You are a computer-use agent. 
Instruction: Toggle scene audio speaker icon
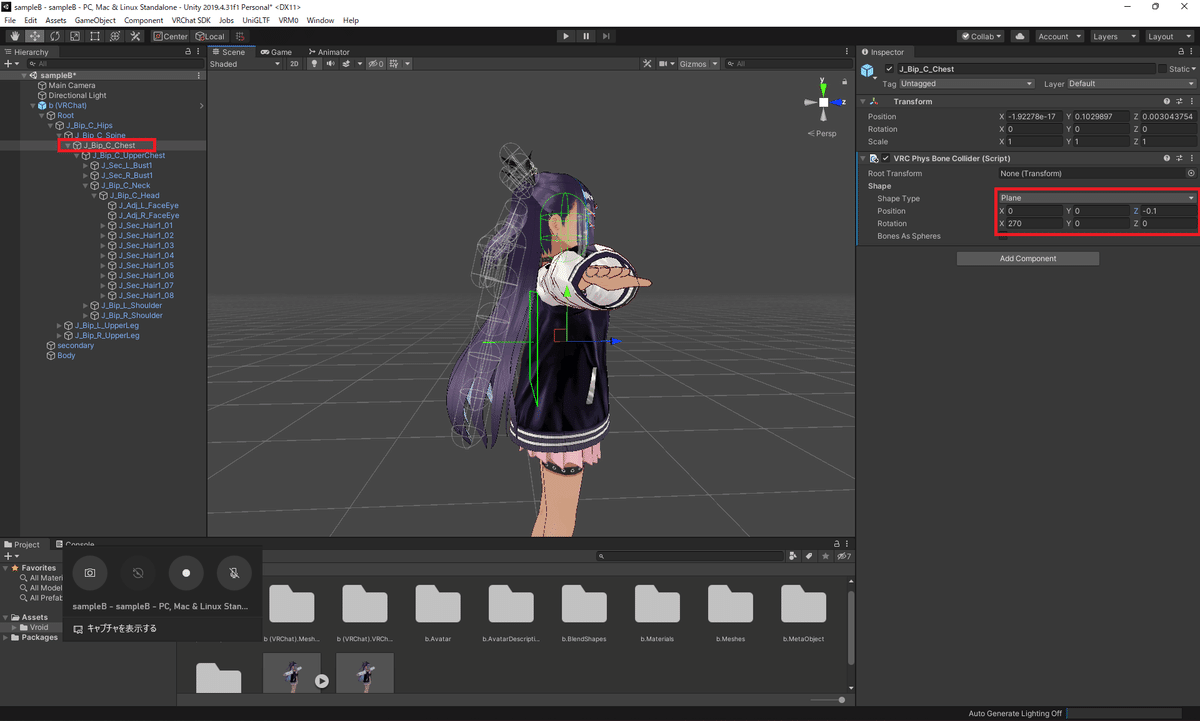pyautogui.click(x=329, y=64)
